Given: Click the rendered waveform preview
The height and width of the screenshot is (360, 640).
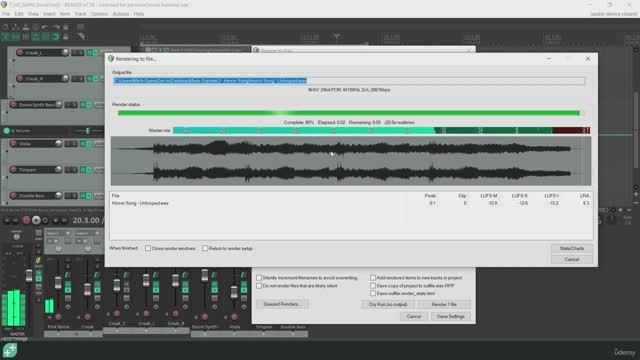Looking at the screenshot, I should (x=351, y=161).
